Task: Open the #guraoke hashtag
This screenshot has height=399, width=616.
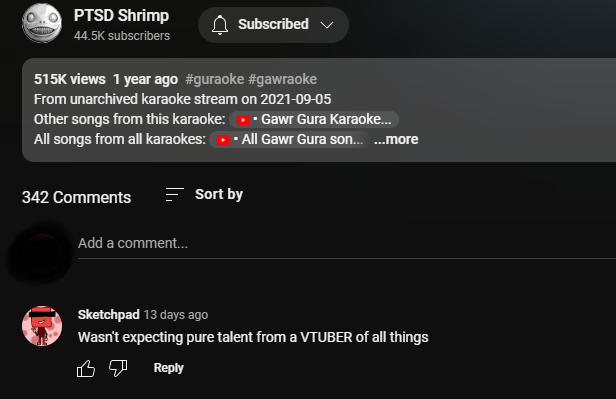Action: click(x=214, y=79)
